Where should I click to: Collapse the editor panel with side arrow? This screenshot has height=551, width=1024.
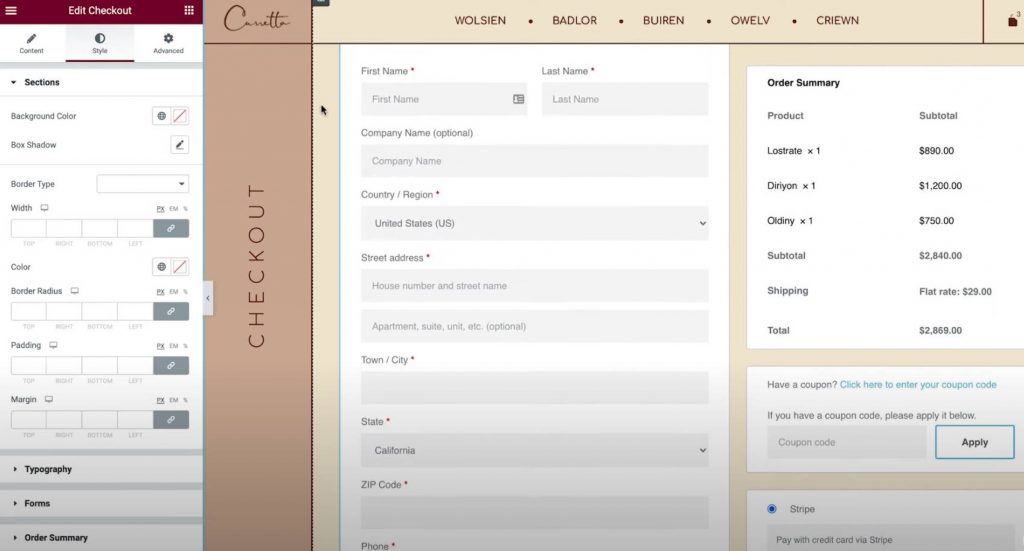click(x=208, y=298)
